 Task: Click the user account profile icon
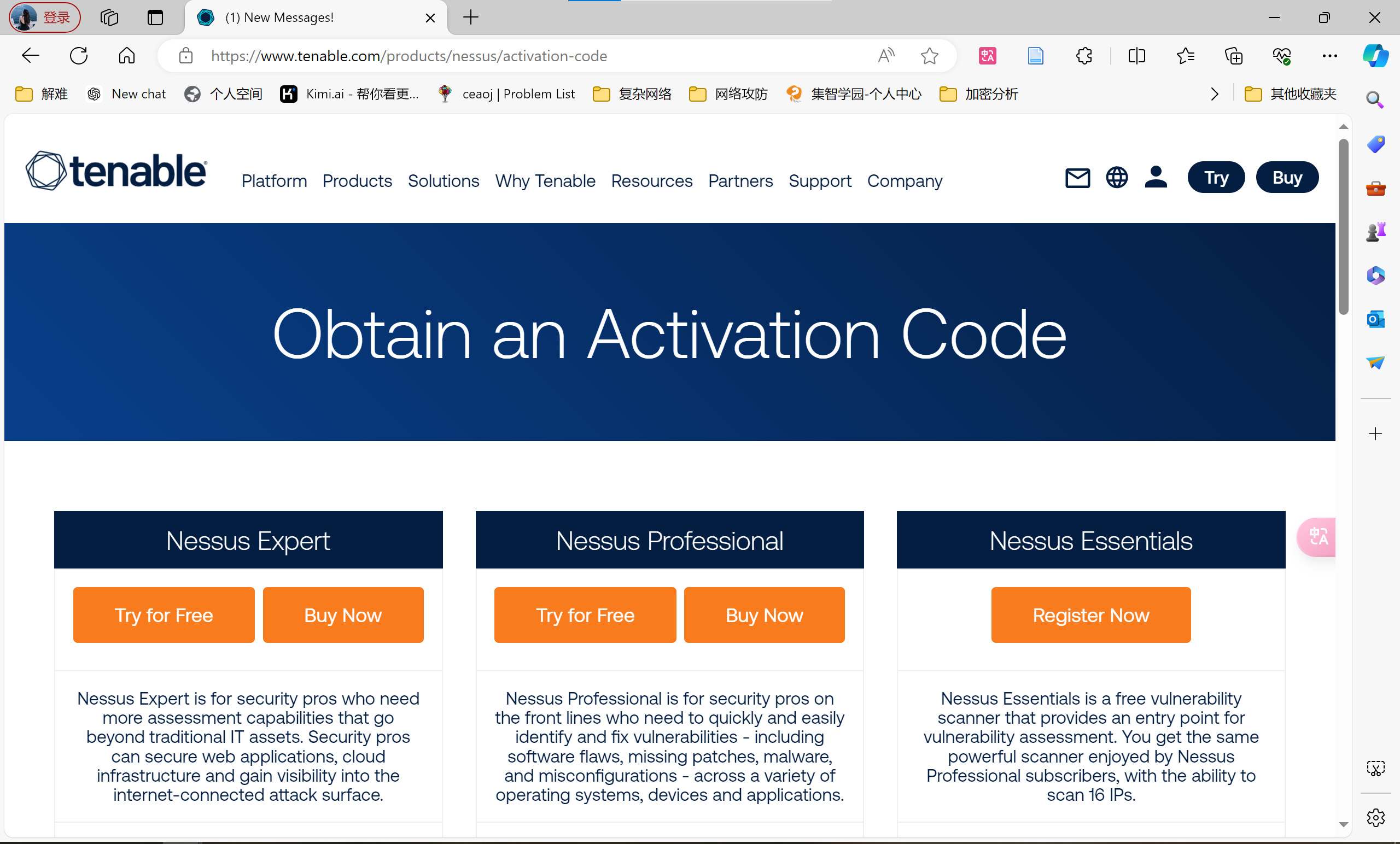click(x=1155, y=178)
